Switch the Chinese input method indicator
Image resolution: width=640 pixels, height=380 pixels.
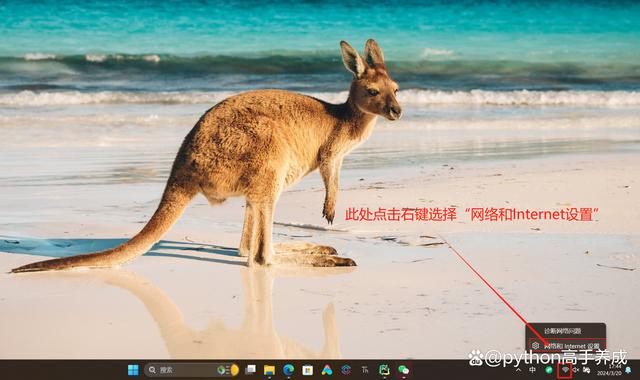pyautogui.click(x=533, y=370)
